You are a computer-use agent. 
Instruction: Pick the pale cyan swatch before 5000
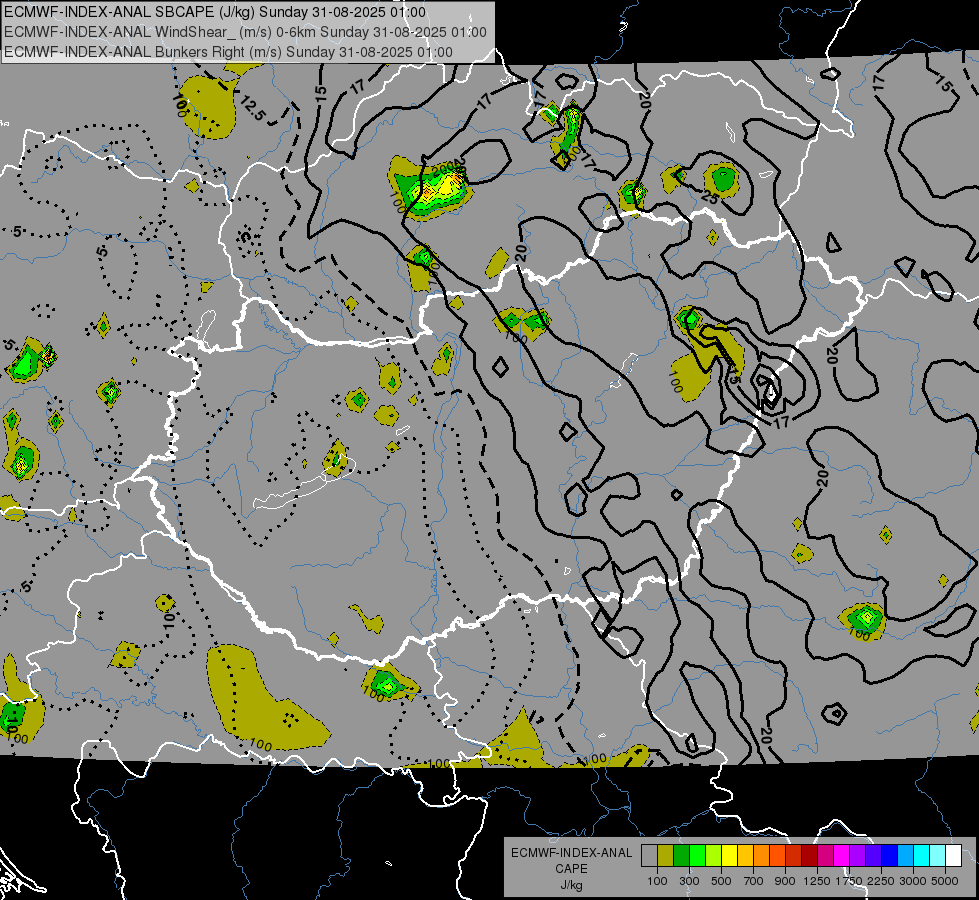937,855
